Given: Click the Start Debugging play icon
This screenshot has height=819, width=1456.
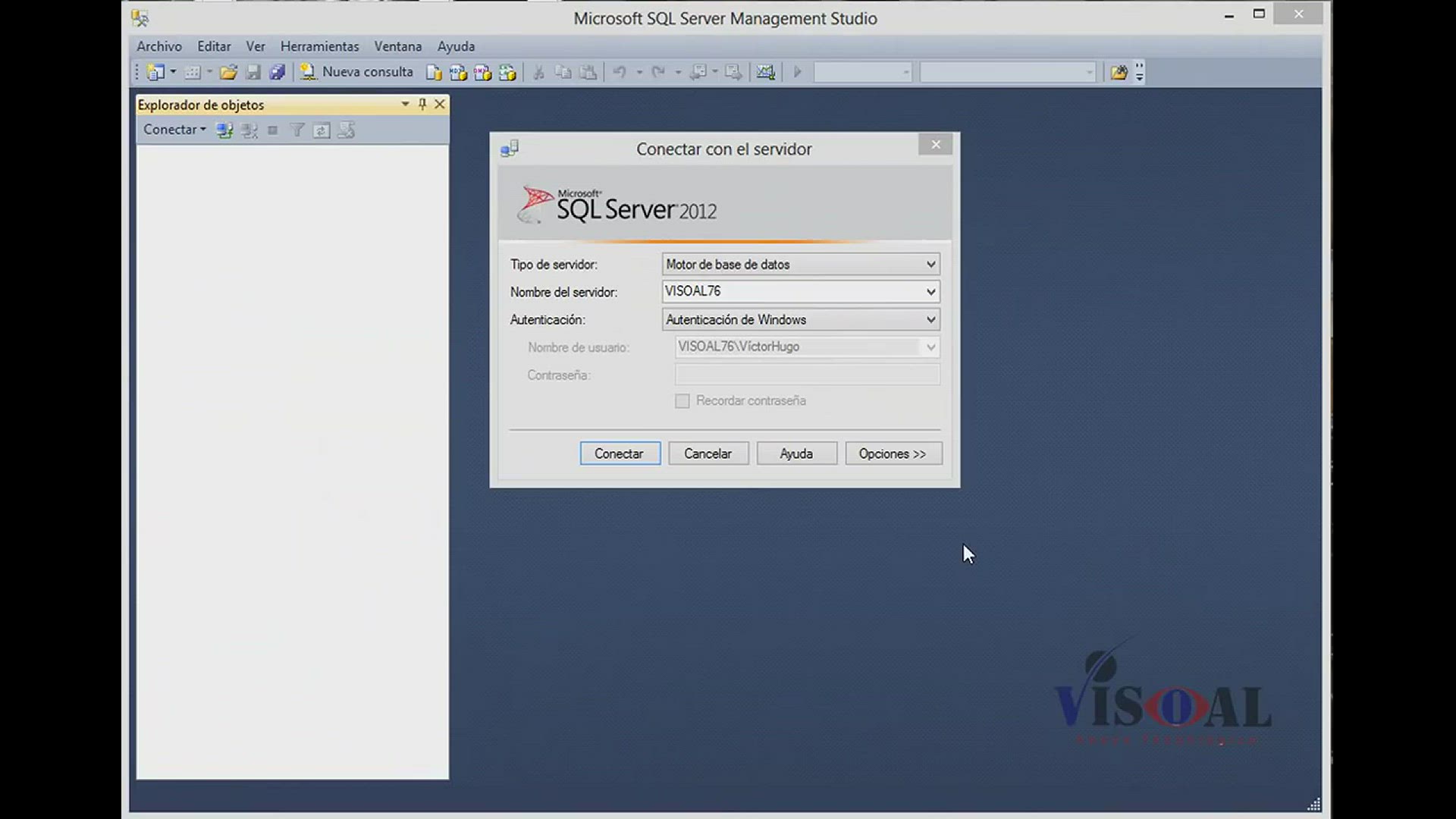Looking at the screenshot, I should pyautogui.click(x=797, y=72).
